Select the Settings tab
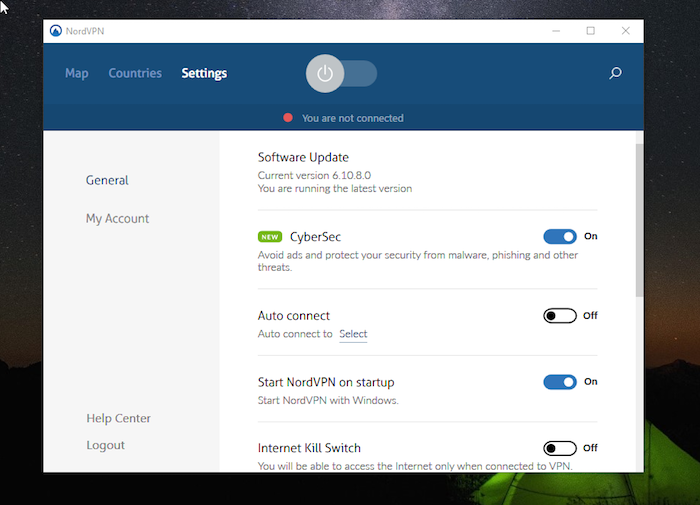 point(204,73)
